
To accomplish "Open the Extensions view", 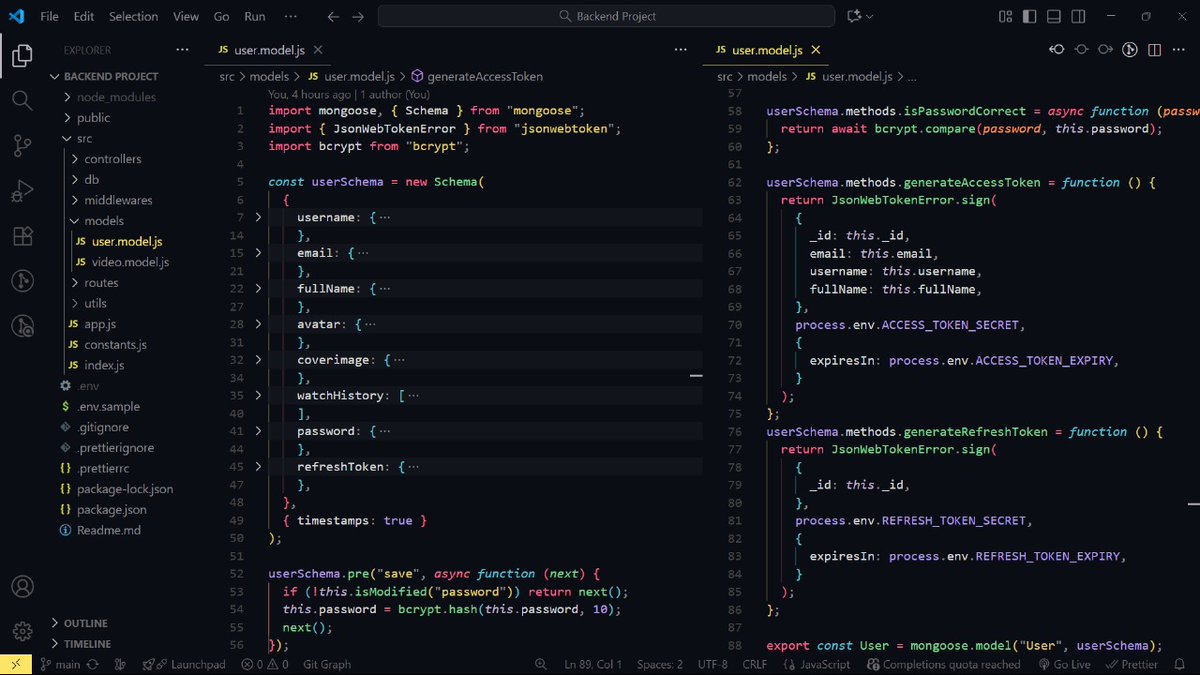I will point(21,235).
